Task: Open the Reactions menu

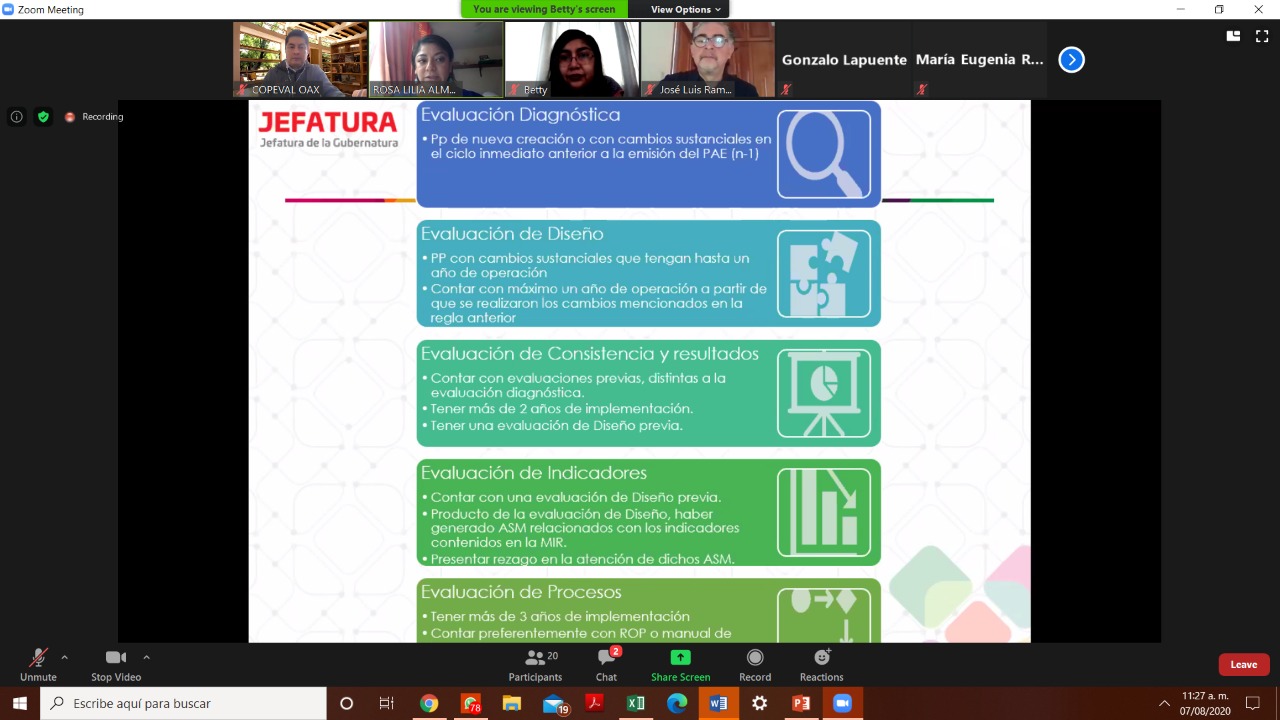Action: click(x=821, y=664)
